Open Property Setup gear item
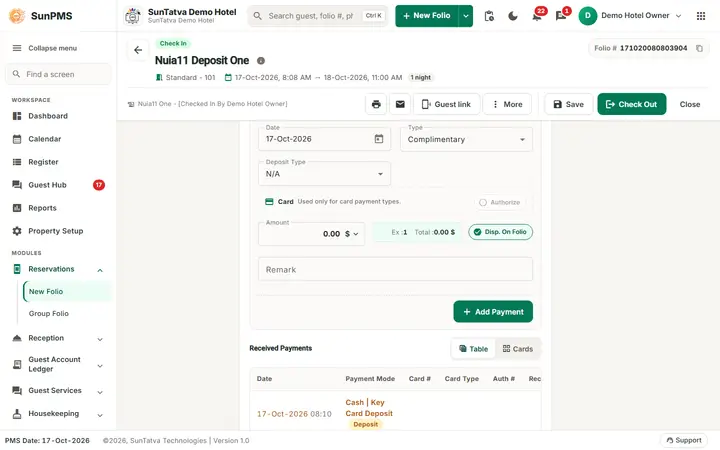Screen dimensions: 720x450 point(58,231)
